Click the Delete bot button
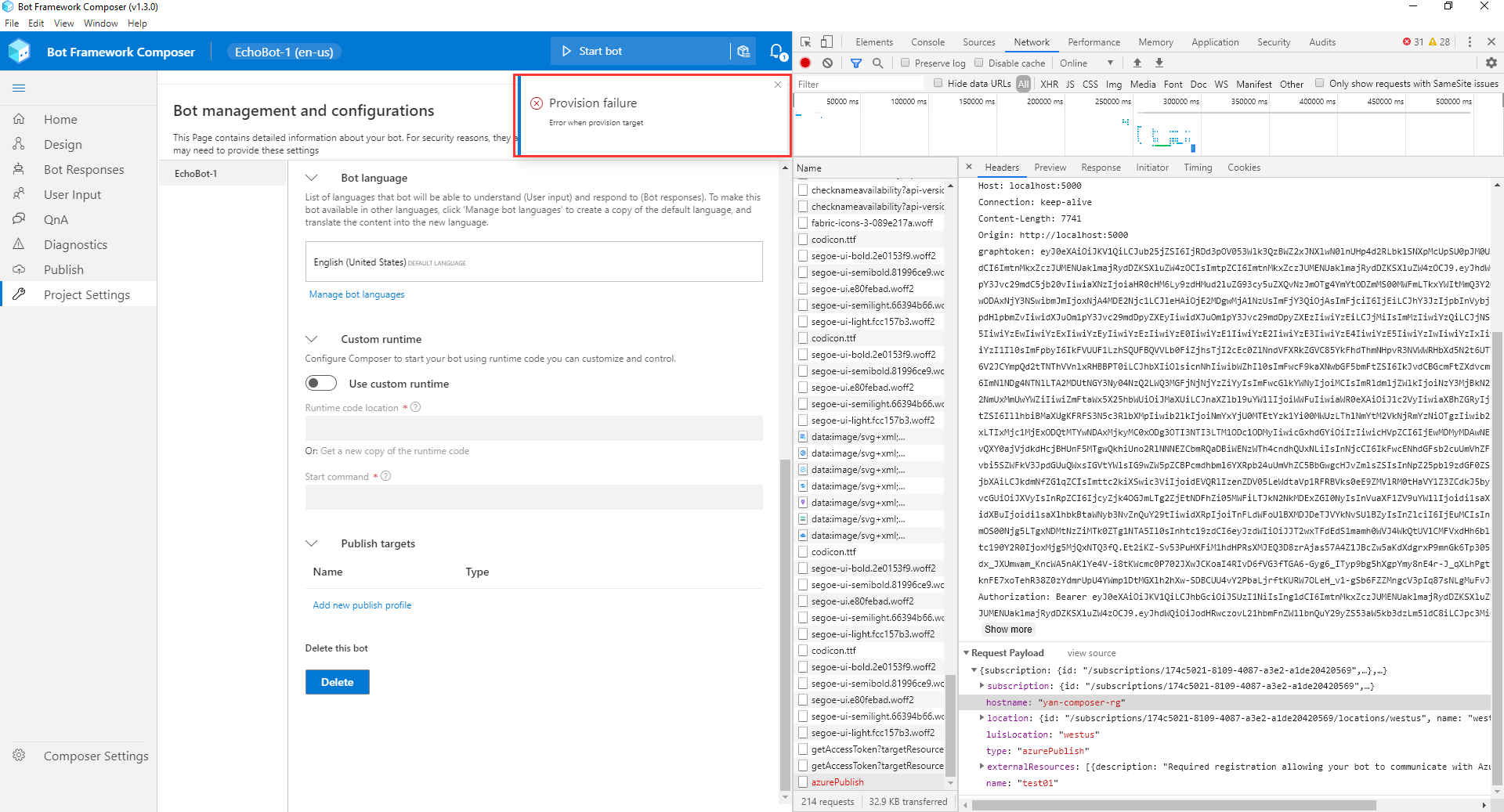 pyautogui.click(x=337, y=681)
